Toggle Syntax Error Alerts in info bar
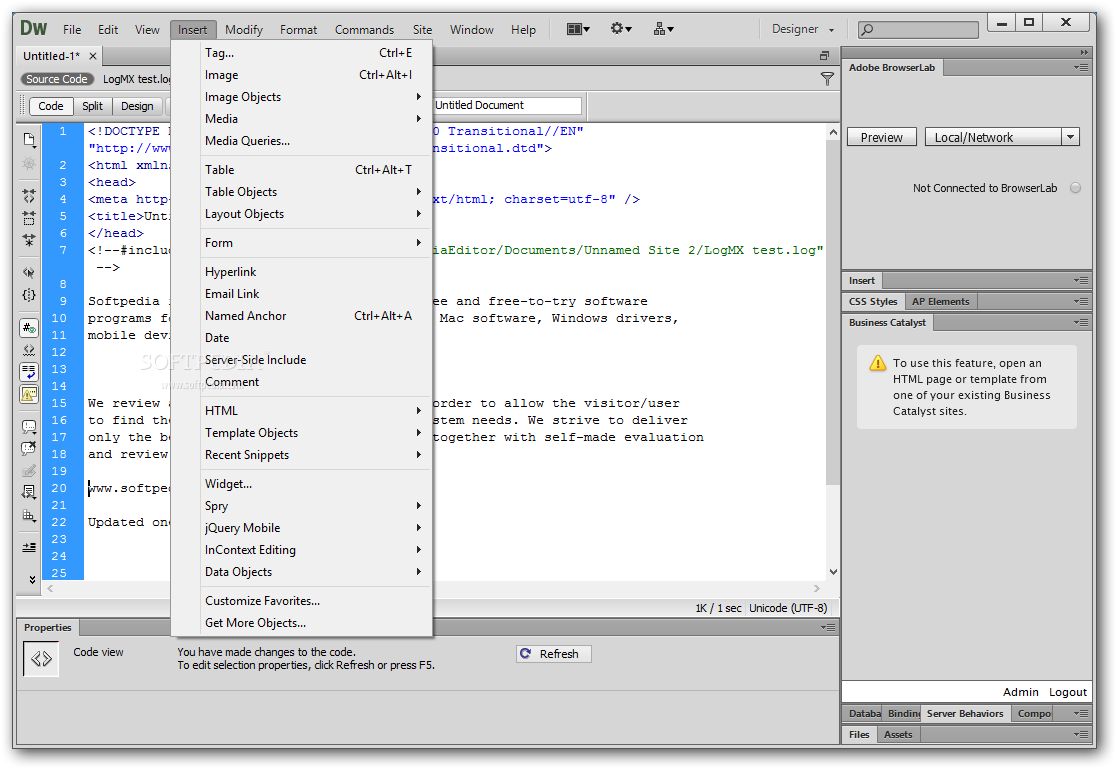The image size is (1117, 769). pyautogui.click(x=28, y=394)
